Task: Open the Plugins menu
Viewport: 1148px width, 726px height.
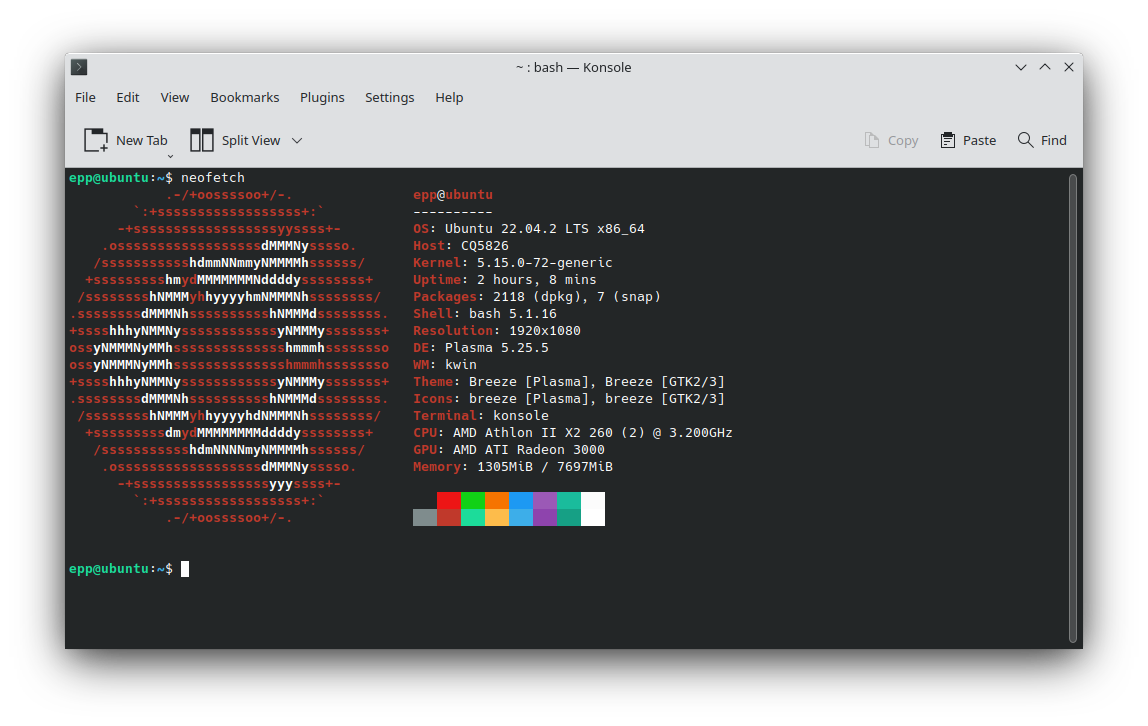Action: (x=322, y=97)
